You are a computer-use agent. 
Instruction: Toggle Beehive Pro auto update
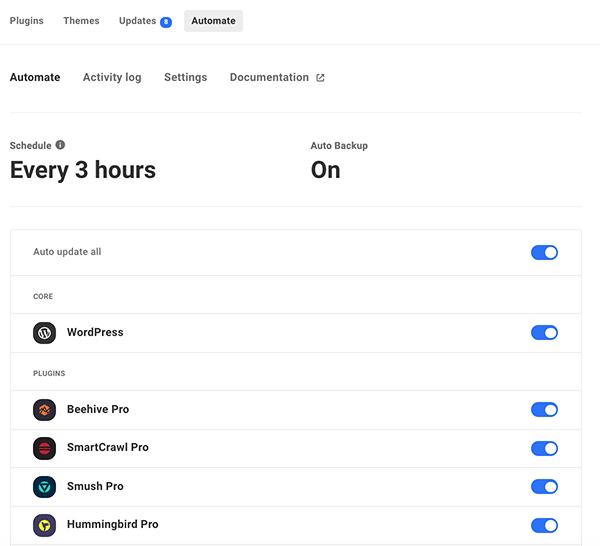point(544,409)
